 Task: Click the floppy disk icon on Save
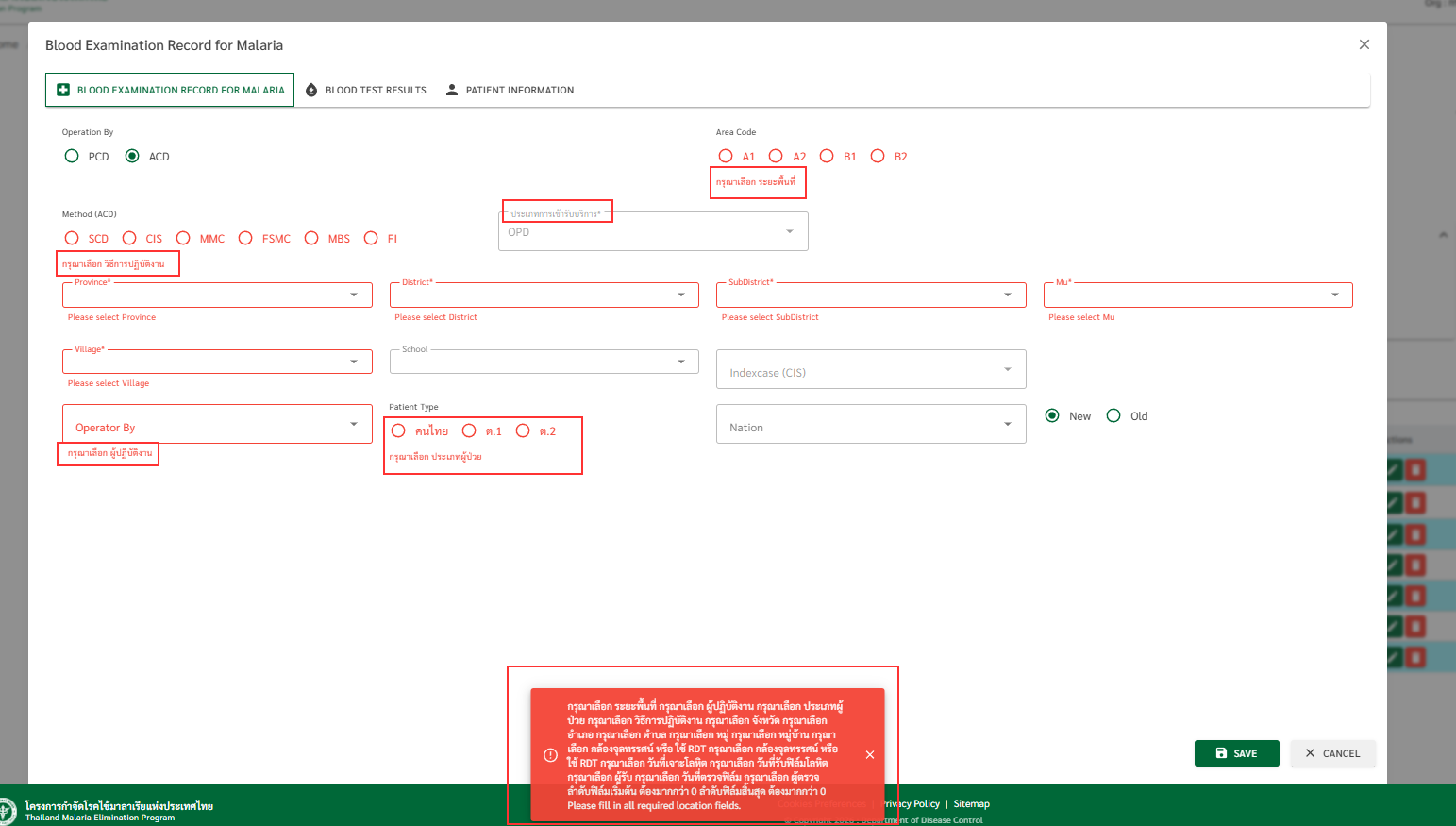pos(1221,753)
